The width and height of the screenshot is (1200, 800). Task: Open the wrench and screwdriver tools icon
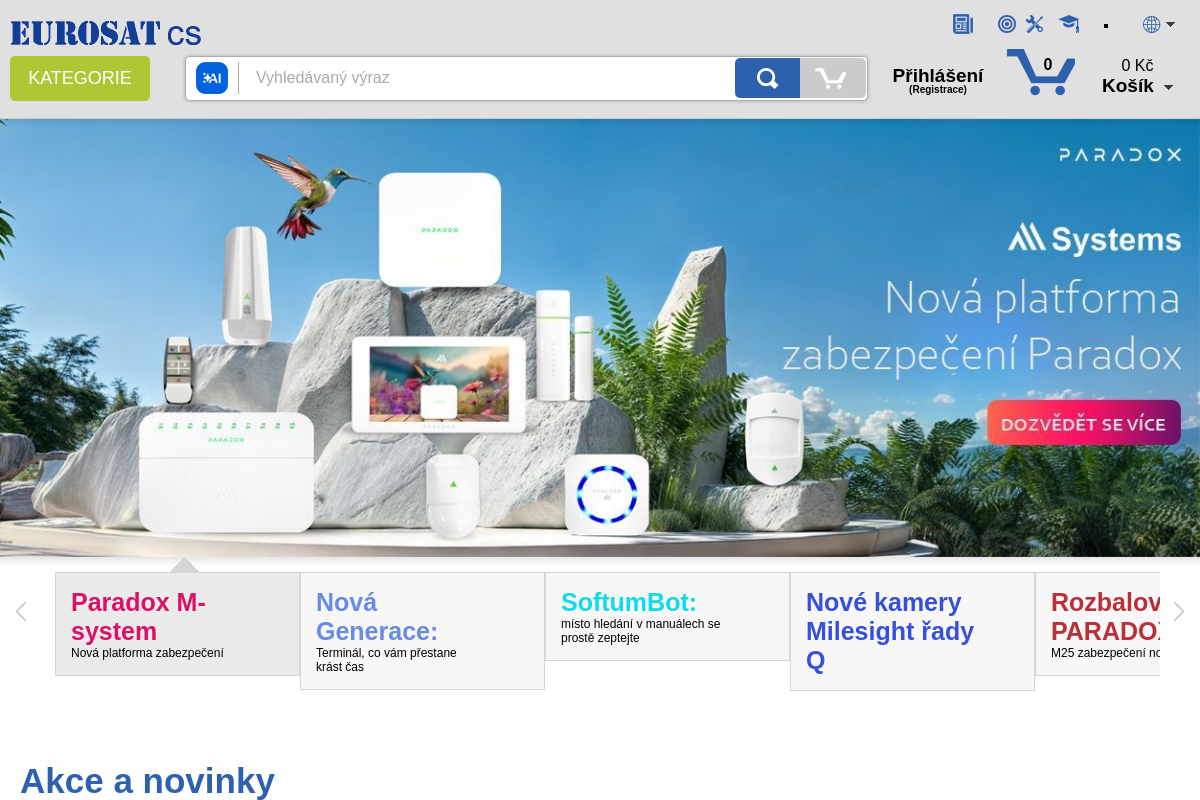pos(1035,24)
